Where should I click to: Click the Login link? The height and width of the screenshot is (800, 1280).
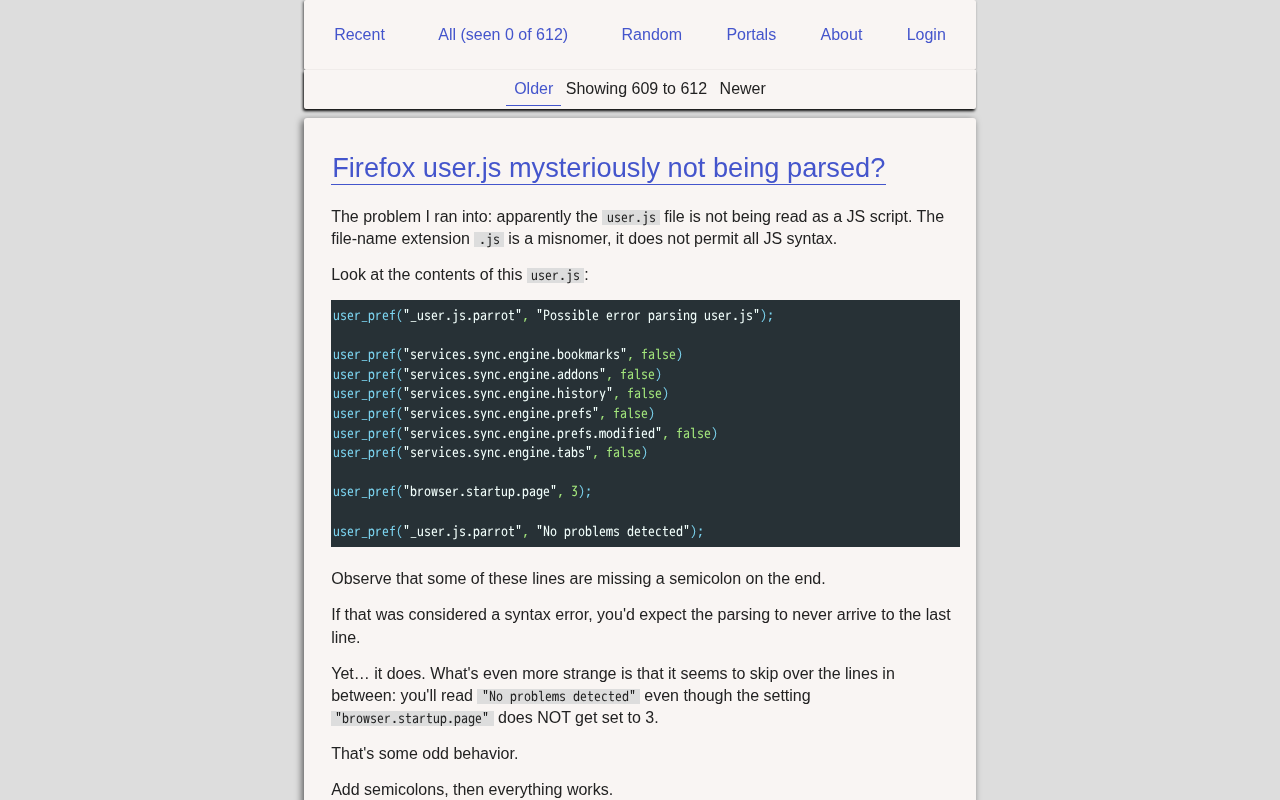(926, 35)
